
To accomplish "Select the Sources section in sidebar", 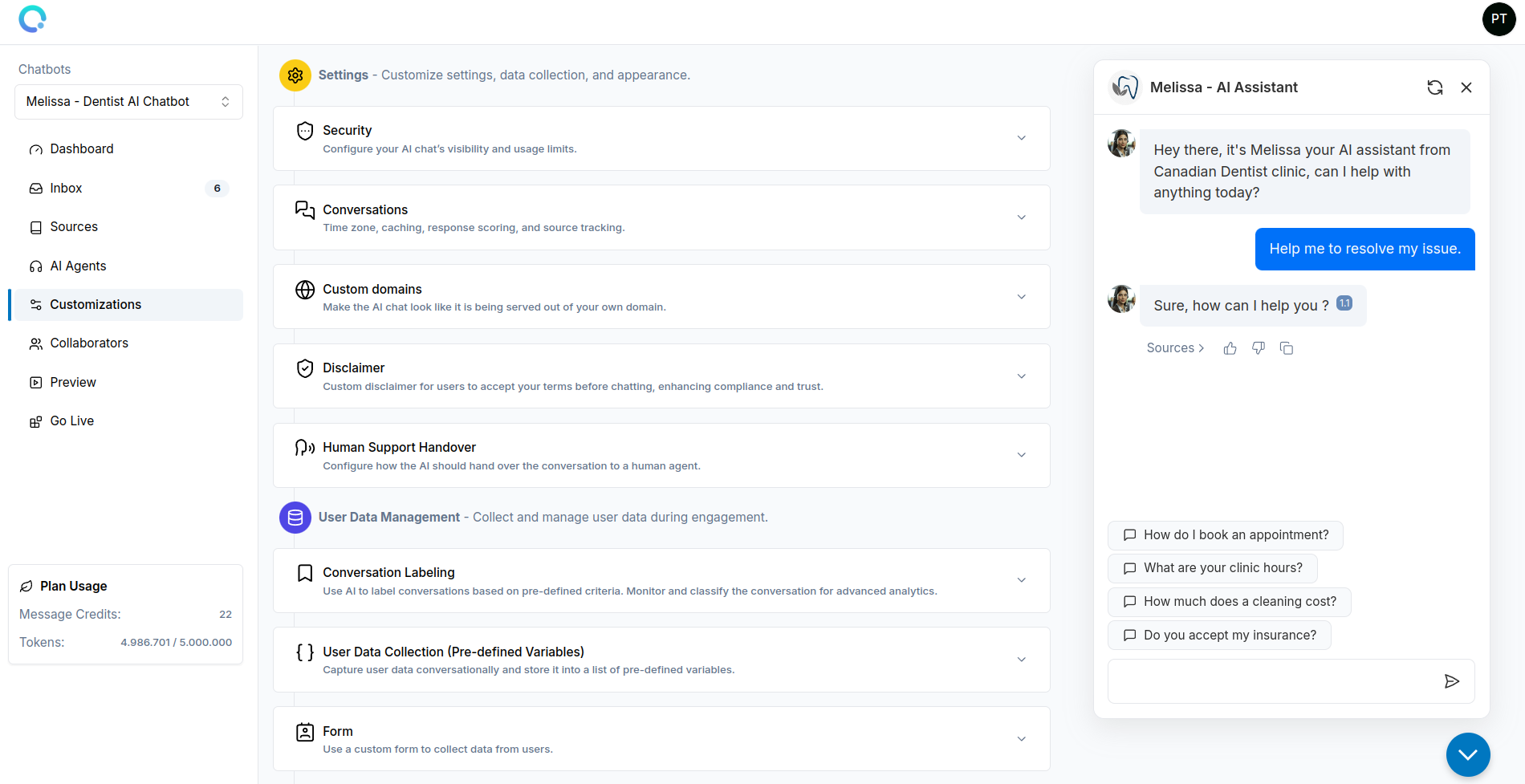I will click(x=74, y=226).
